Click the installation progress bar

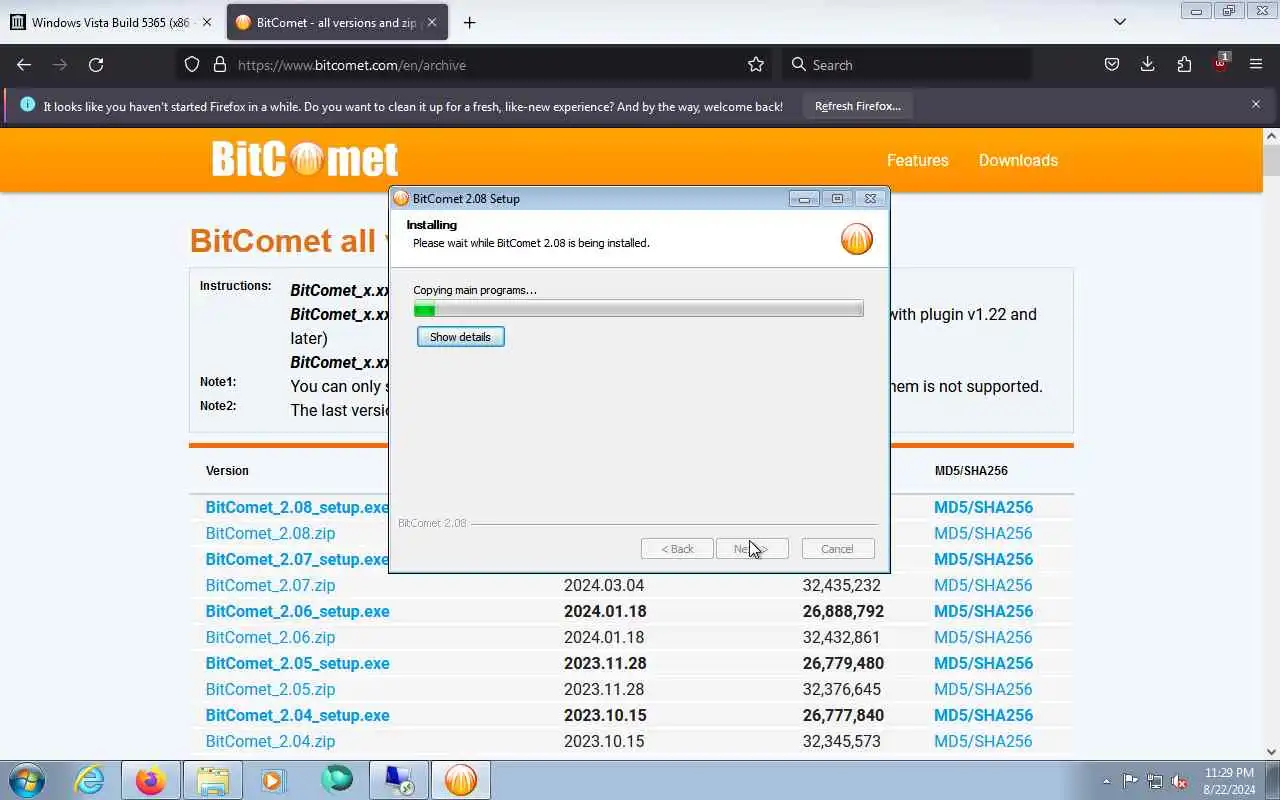tap(638, 310)
